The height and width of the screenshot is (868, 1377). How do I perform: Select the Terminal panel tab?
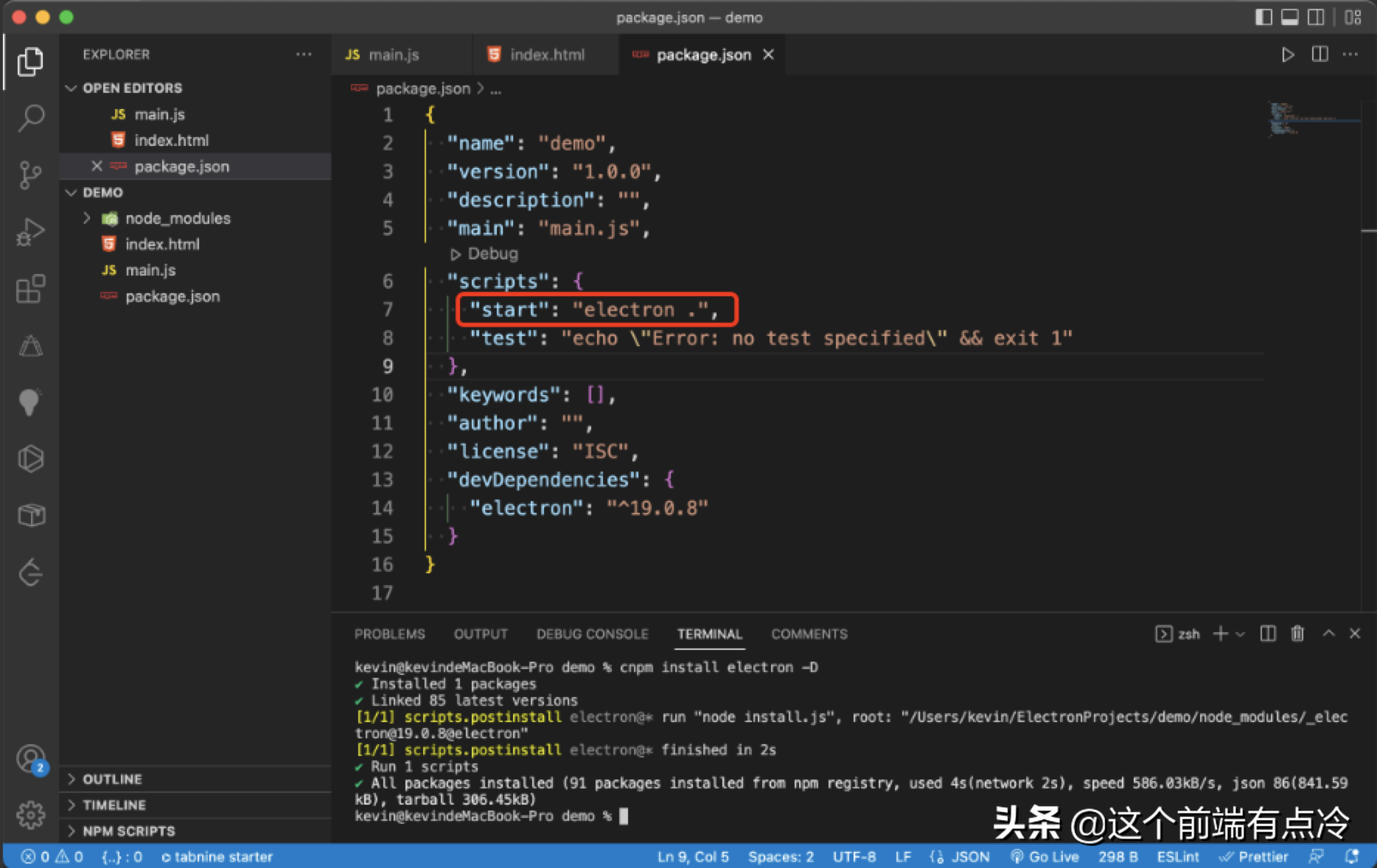(709, 634)
